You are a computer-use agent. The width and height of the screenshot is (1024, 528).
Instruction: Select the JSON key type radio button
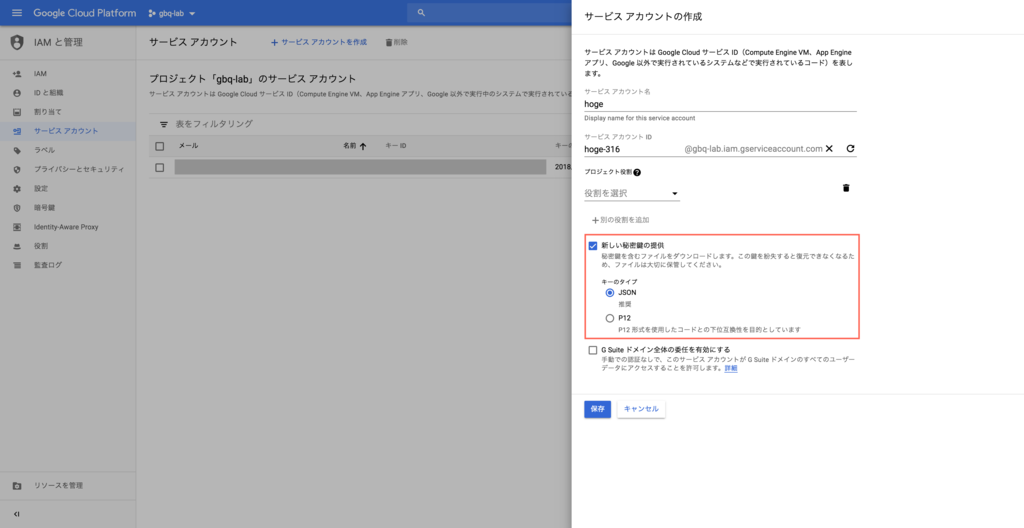(610, 293)
